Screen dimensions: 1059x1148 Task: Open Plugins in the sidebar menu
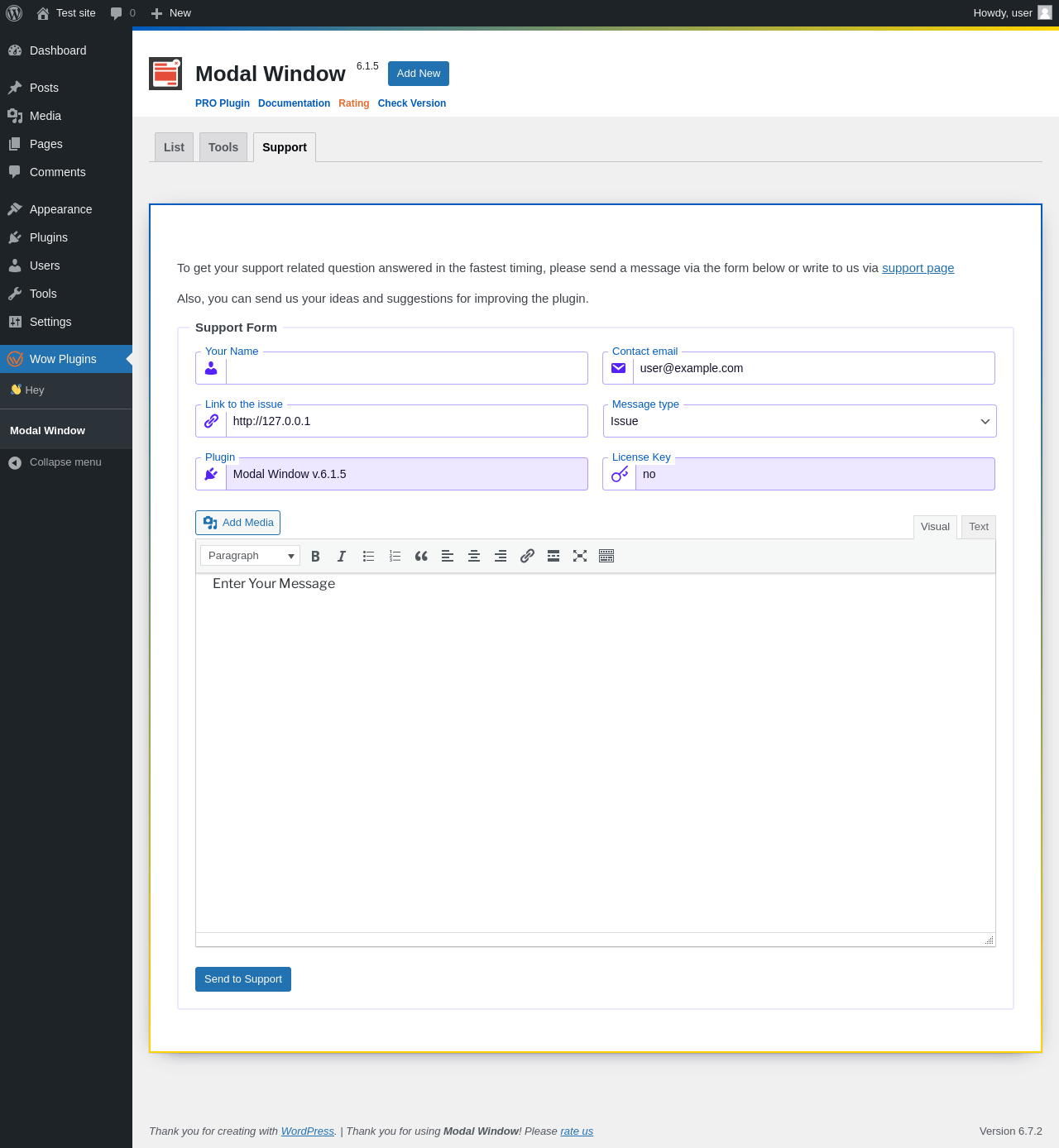tap(49, 237)
